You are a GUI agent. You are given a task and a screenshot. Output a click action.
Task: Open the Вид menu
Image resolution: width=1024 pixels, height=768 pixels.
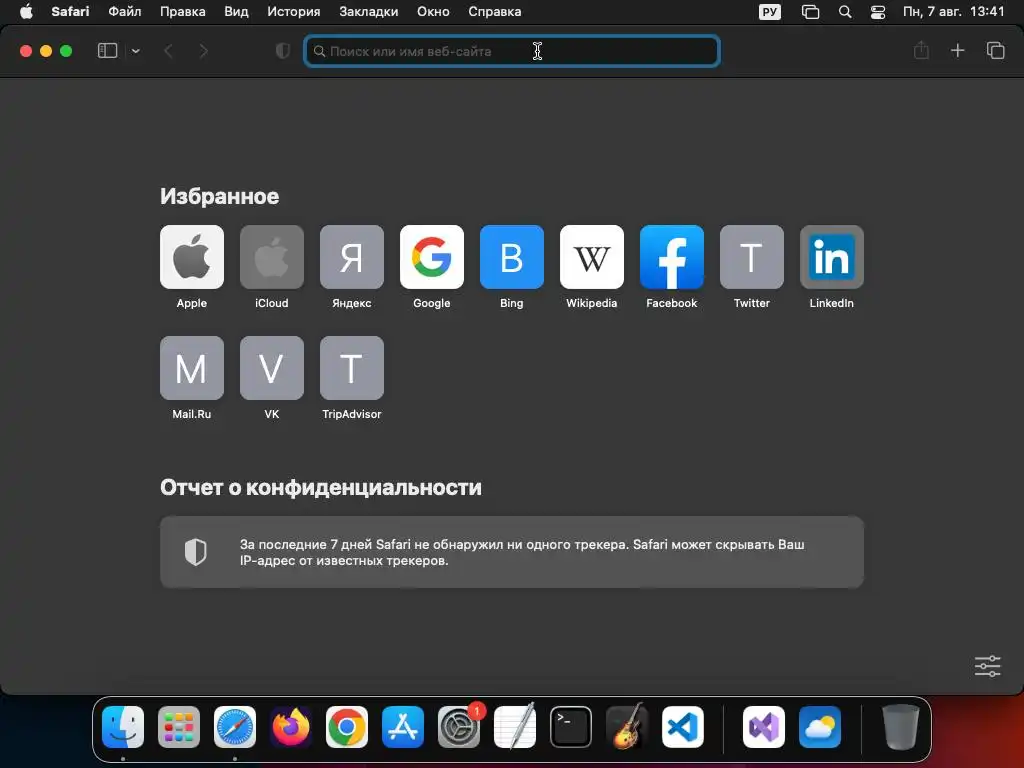tap(236, 12)
